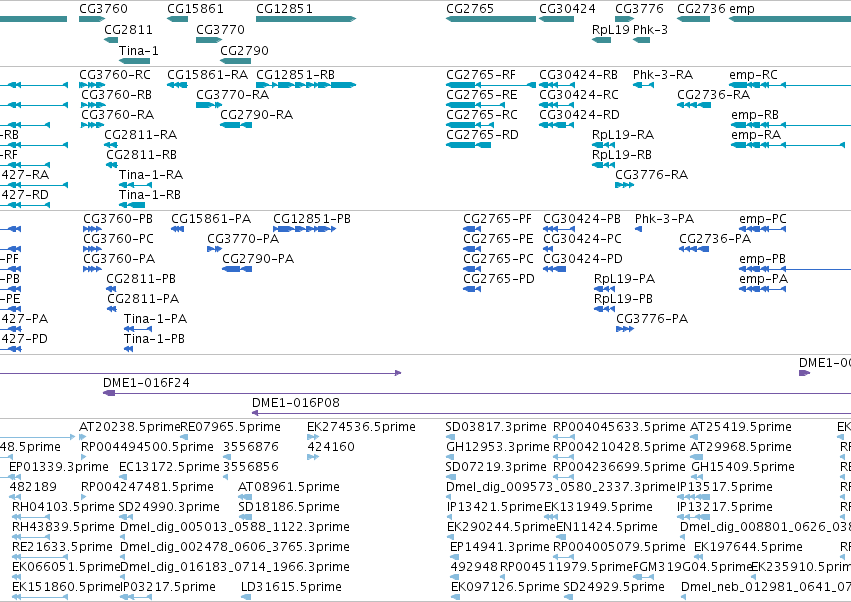The image size is (851, 602).
Task: Click transcript CG3770-RA
Action: (209, 105)
